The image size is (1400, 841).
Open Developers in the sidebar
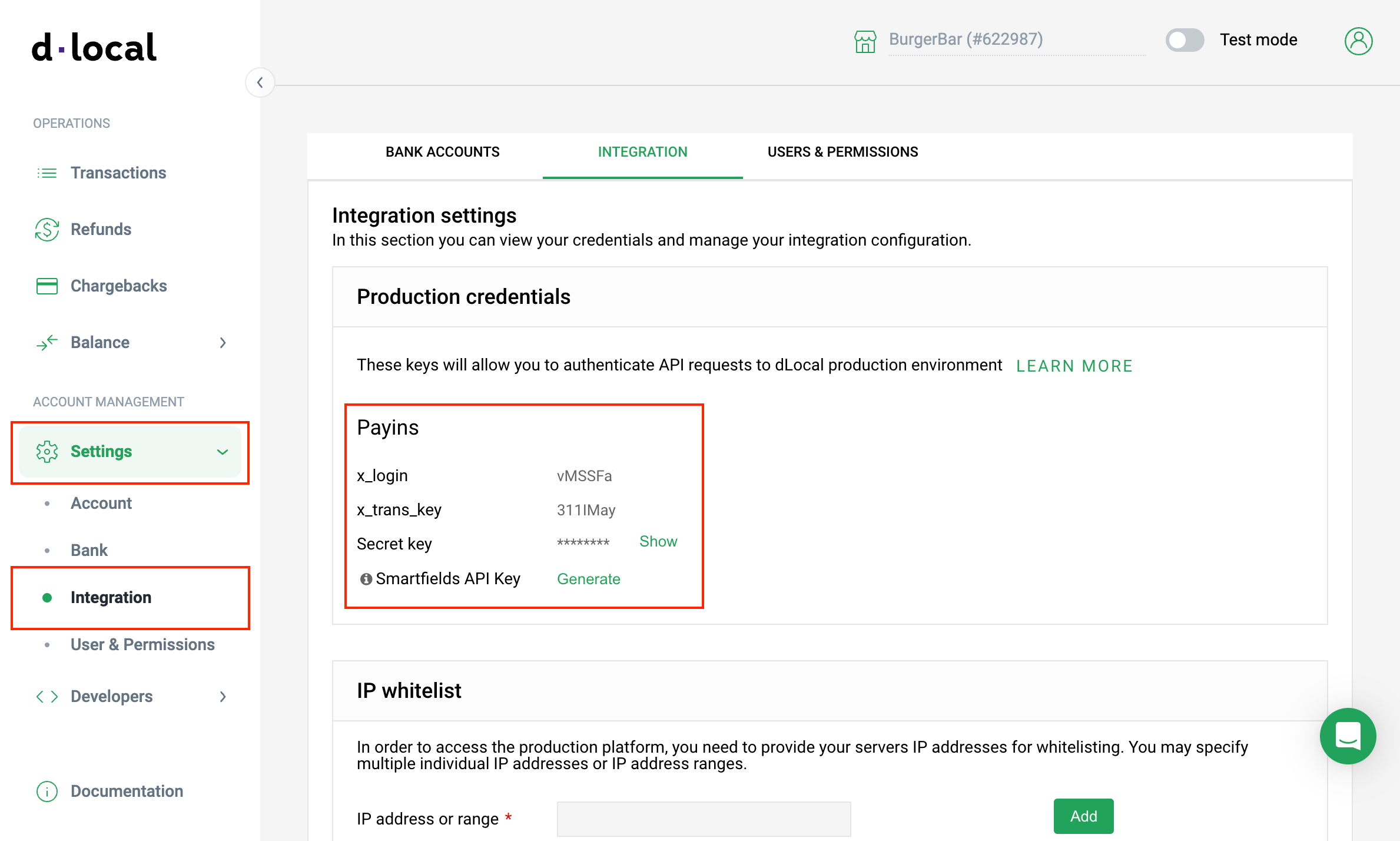[x=111, y=696]
